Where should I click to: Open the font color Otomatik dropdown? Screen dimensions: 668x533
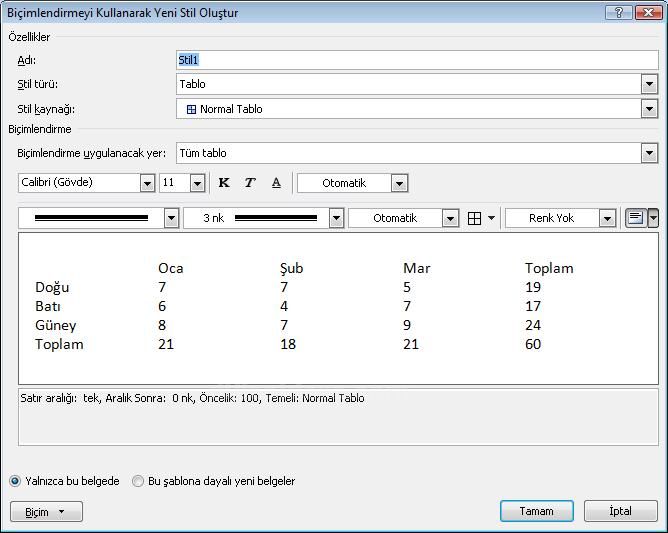[399, 183]
